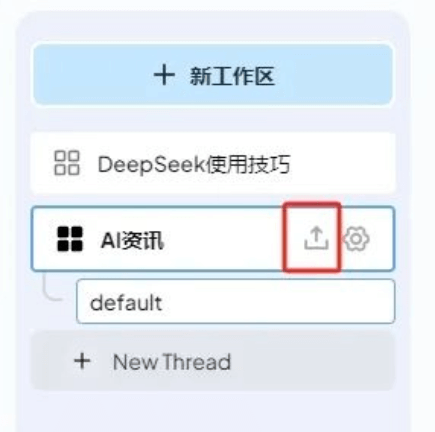The width and height of the screenshot is (435, 432).
Task: Click the outlined grid icon beside DeepSeek使用技巧
Action: point(67,163)
